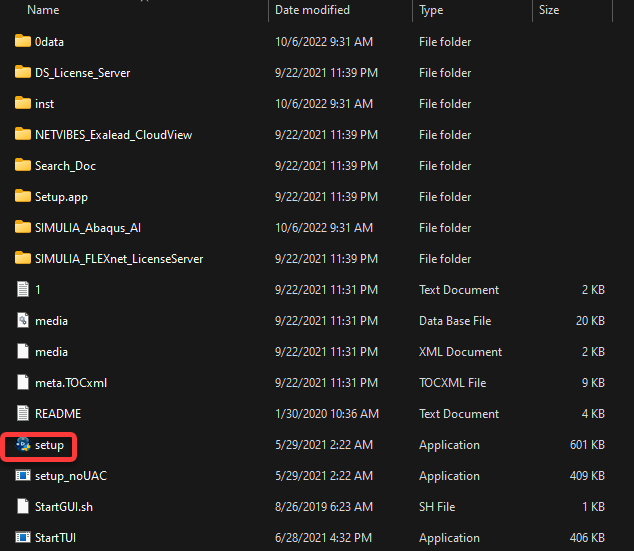Viewport: 634px width, 551px height.
Task: Click the SH File type label
Action: click(437, 507)
